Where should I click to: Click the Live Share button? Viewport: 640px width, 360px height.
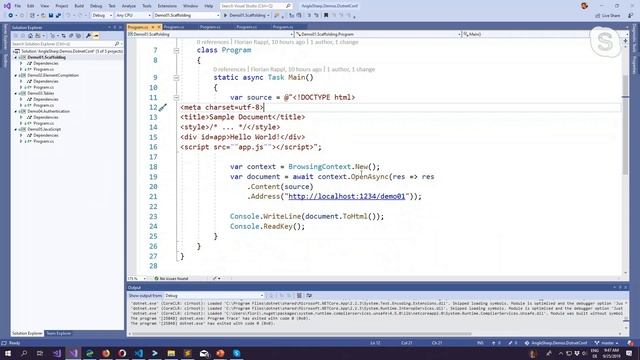coord(608,16)
